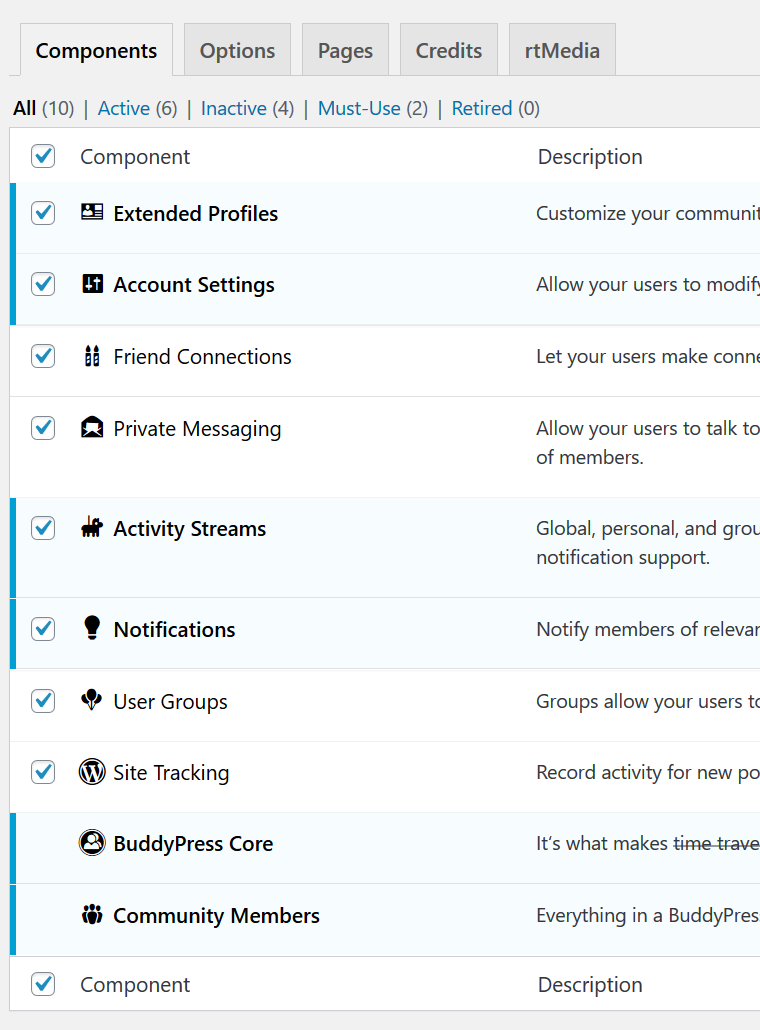This screenshot has height=1030, width=760.
Task: Click 'Notify members of relevant' description text
Action: (648, 629)
